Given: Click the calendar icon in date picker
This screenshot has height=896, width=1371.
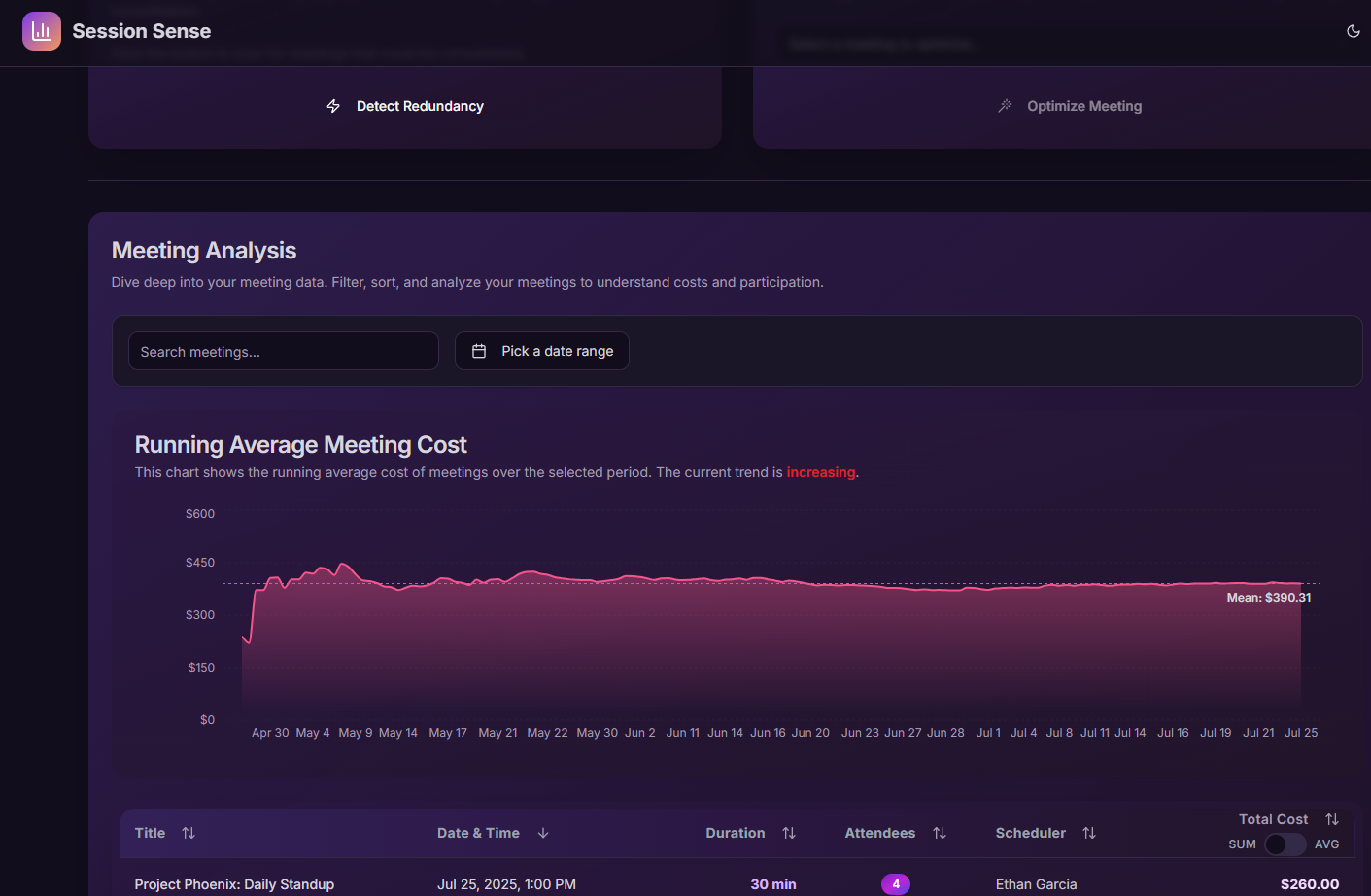Looking at the screenshot, I should (x=479, y=351).
